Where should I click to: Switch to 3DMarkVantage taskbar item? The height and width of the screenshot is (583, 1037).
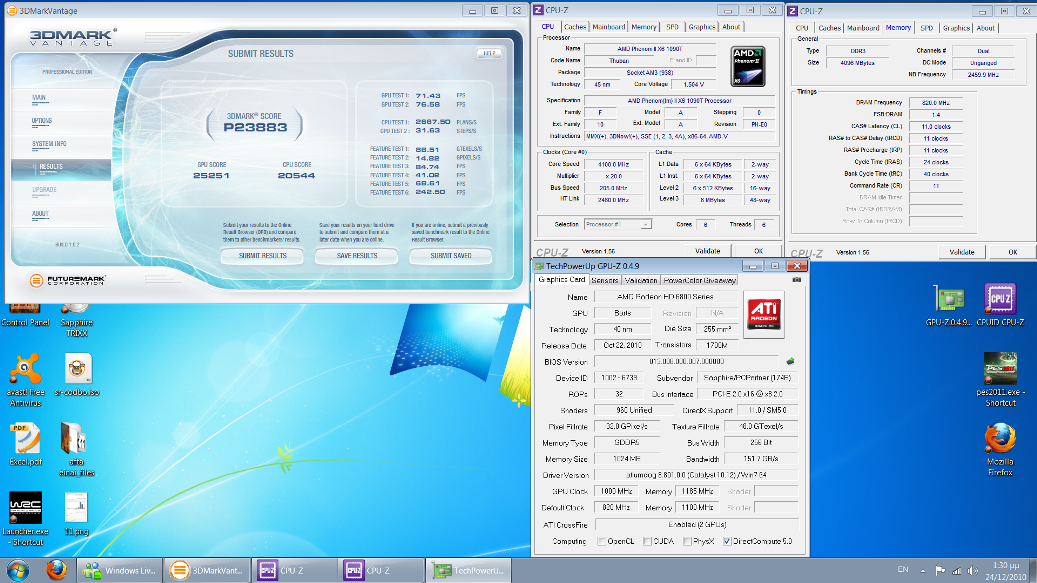point(206,570)
